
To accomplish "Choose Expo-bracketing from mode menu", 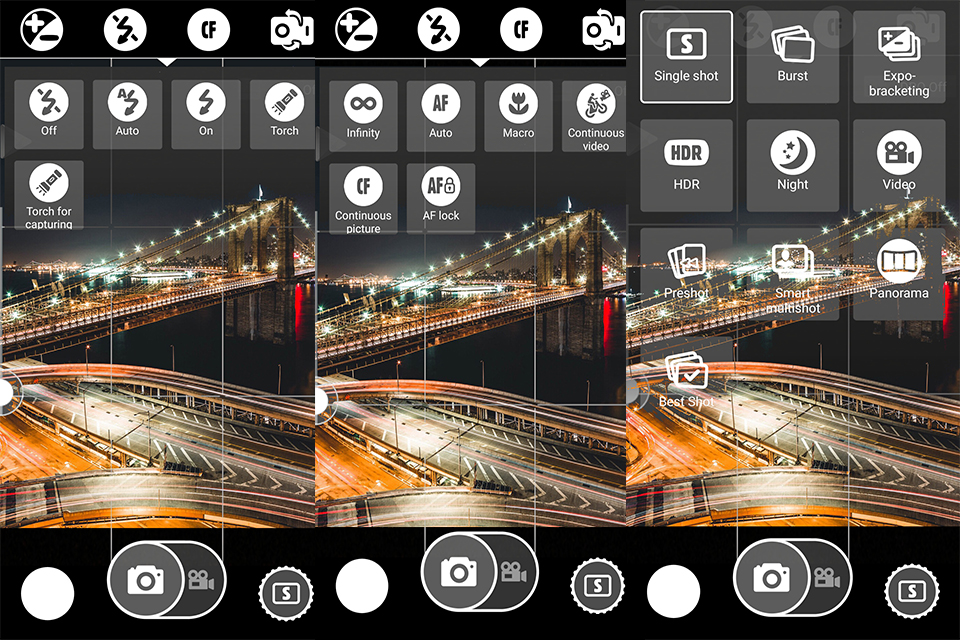I will pyautogui.click(x=898, y=58).
